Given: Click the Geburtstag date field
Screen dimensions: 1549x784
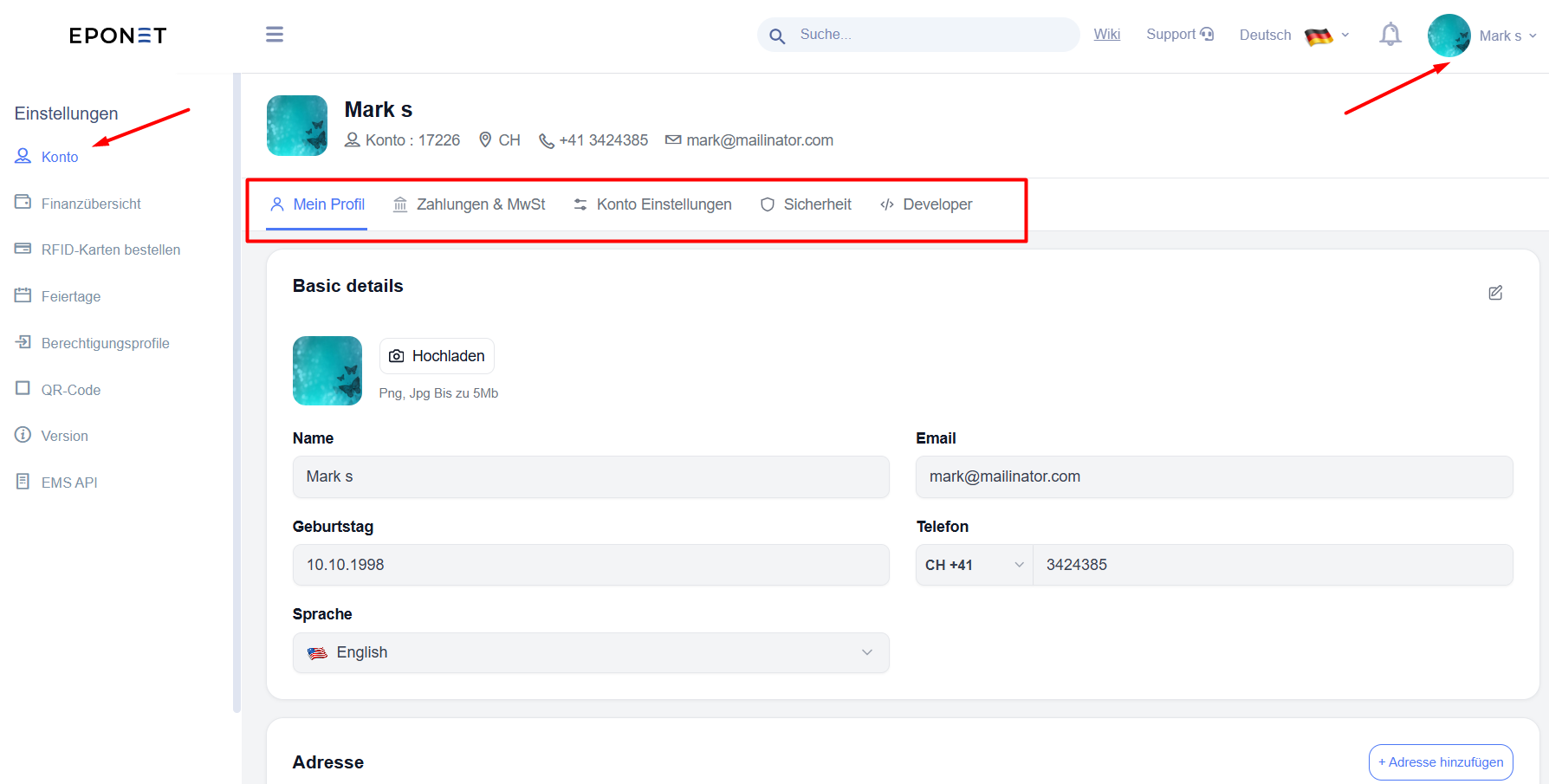Looking at the screenshot, I should [591, 565].
